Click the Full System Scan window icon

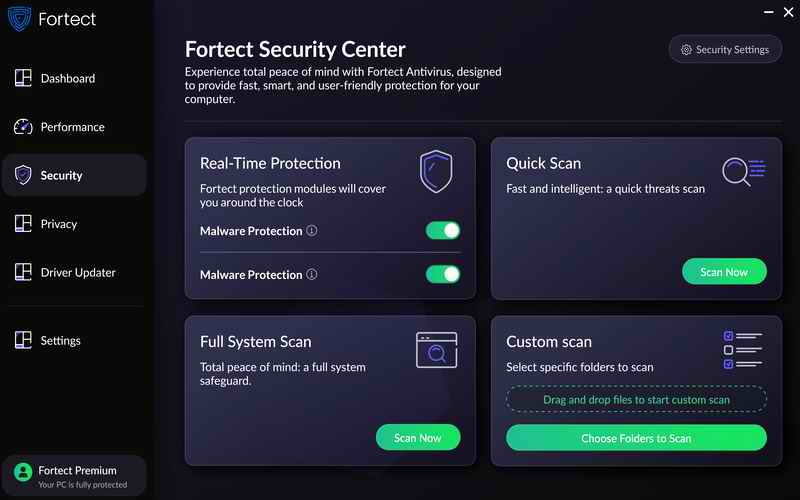point(436,350)
